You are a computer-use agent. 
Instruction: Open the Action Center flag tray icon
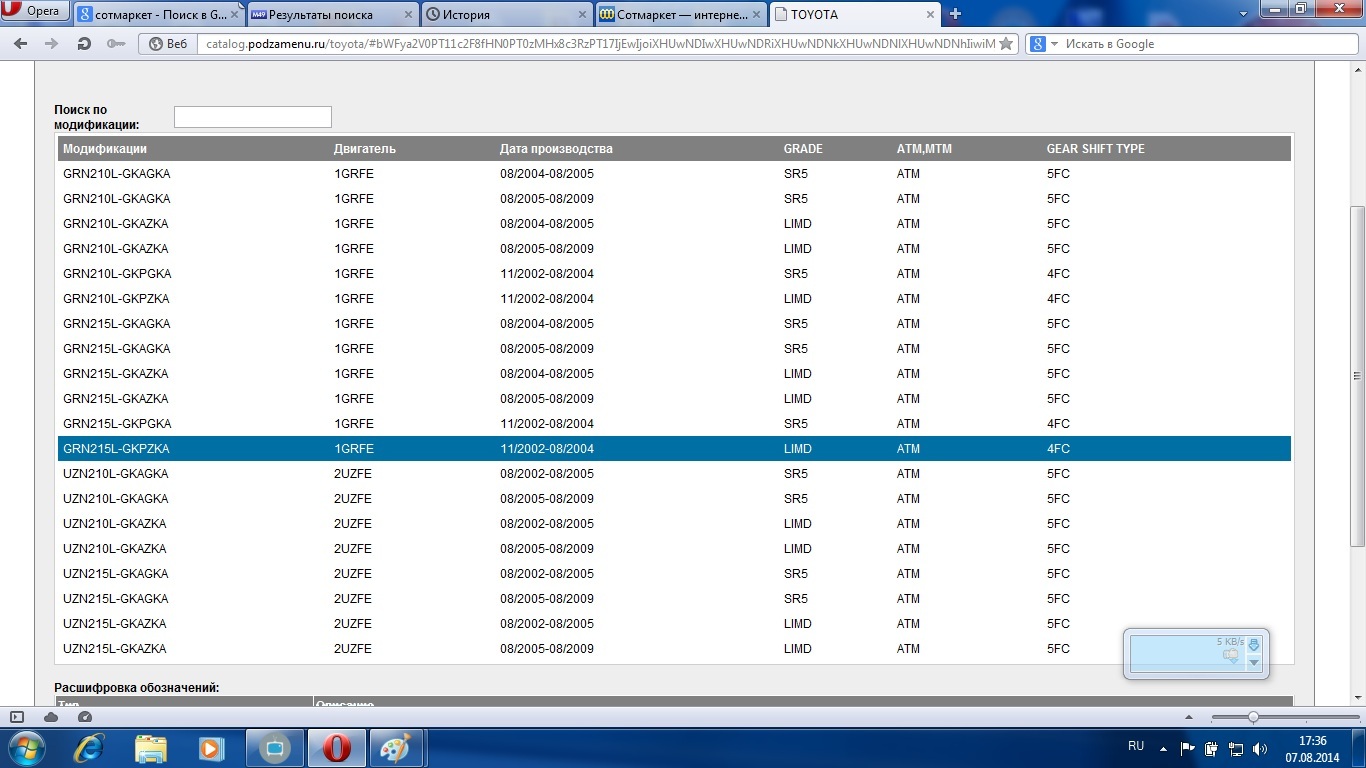click(x=1188, y=748)
